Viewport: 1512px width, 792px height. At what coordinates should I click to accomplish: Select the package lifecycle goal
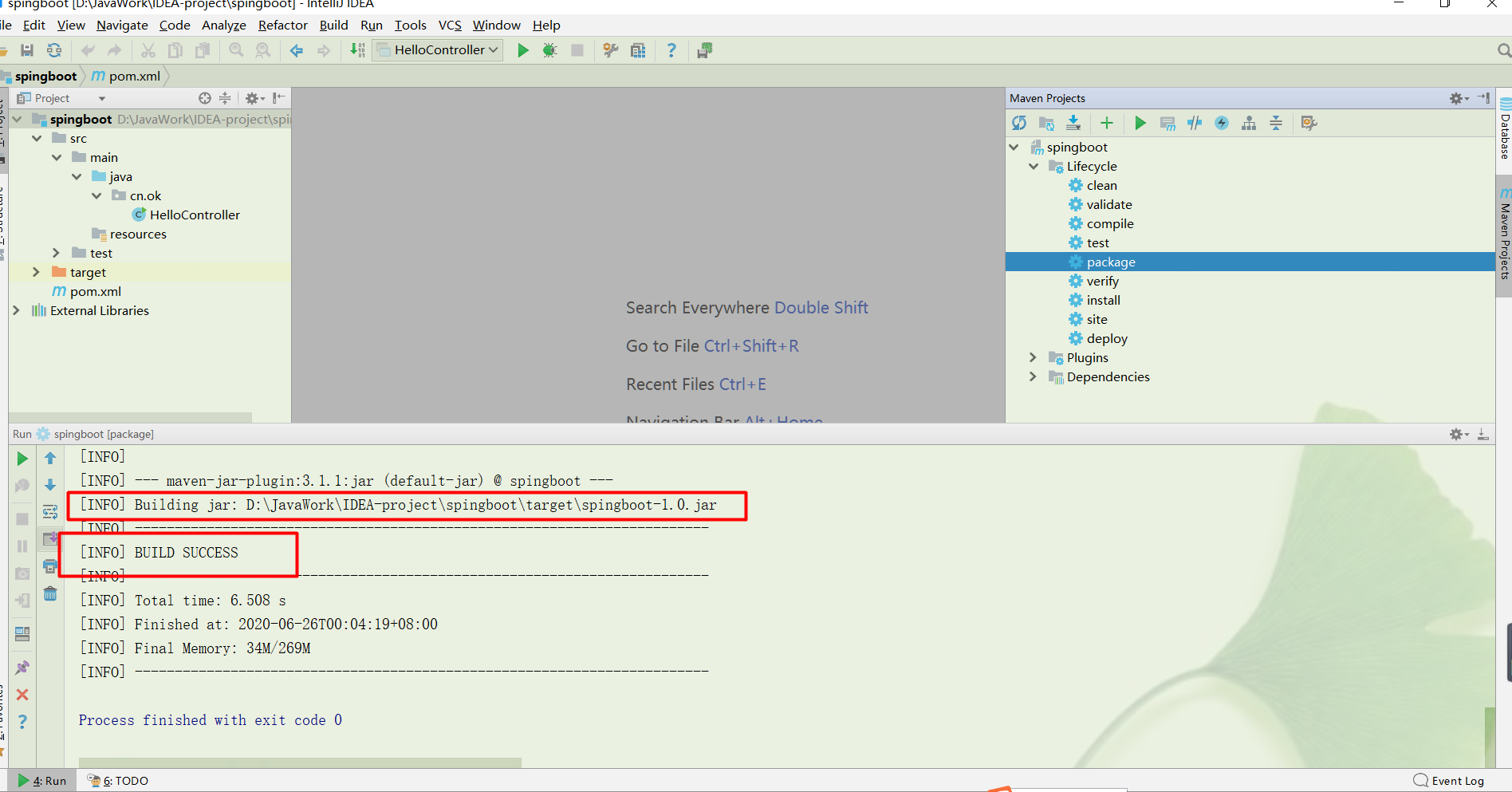tap(1110, 262)
